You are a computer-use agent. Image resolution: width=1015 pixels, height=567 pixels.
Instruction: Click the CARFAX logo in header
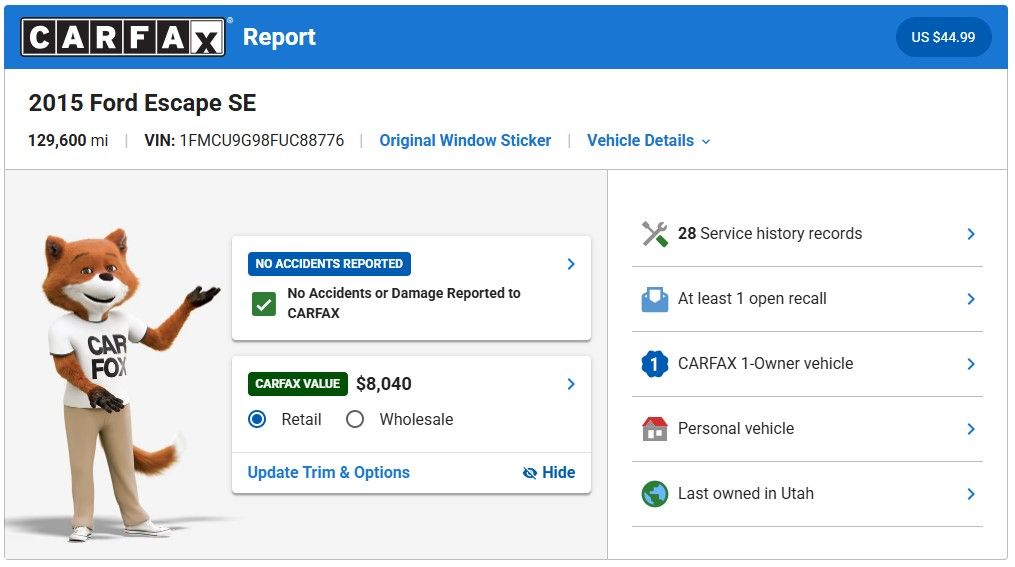click(123, 37)
